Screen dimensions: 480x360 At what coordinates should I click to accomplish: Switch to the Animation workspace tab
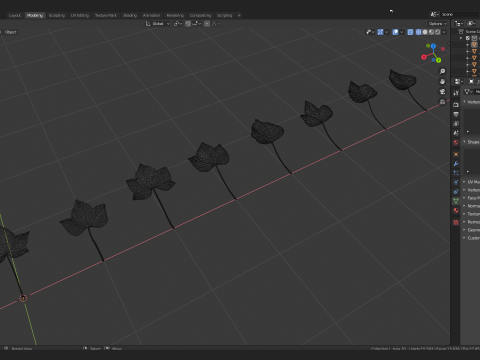click(151, 15)
